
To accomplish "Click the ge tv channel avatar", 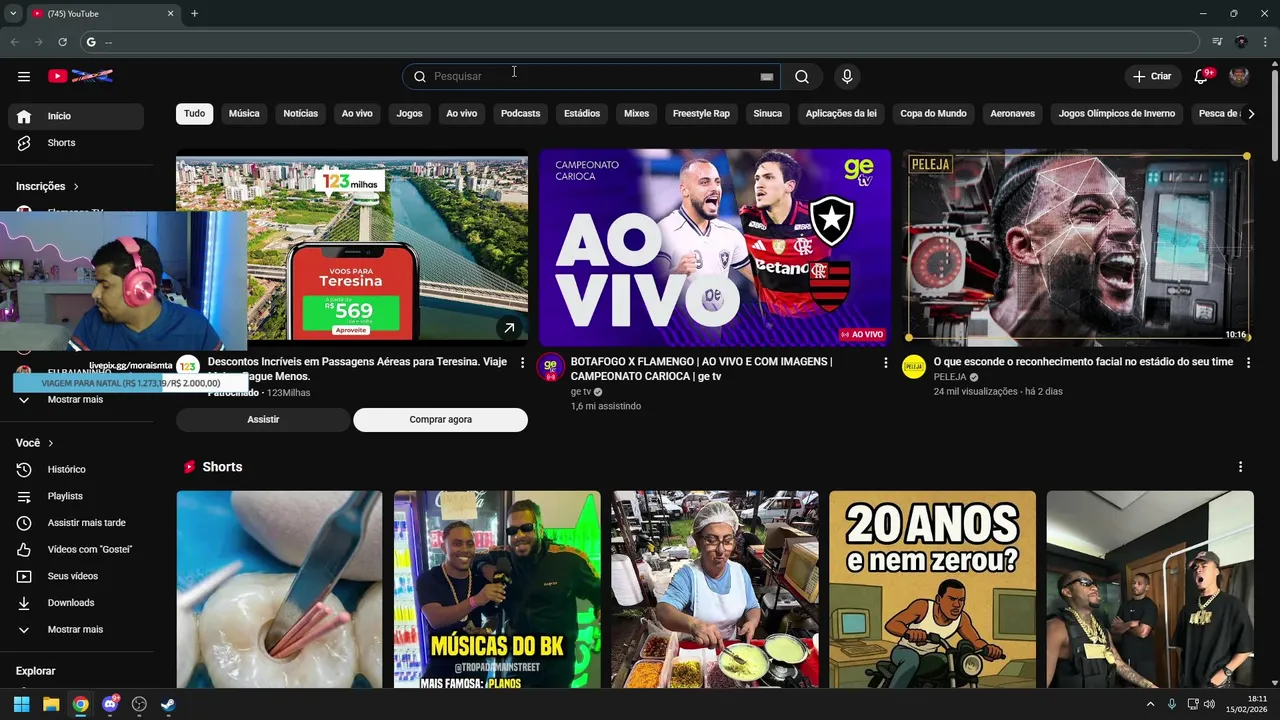I will 550,367.
